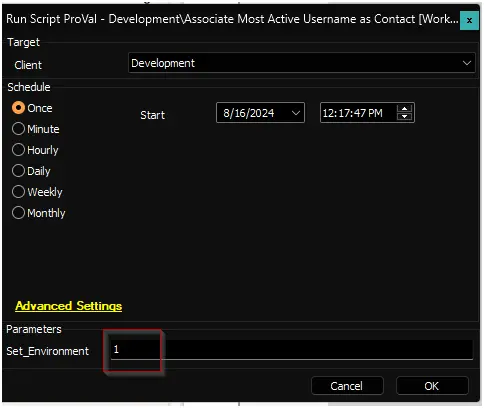
Task: Cancel the Run Script dialog
Action: click(x=347, y=386)
